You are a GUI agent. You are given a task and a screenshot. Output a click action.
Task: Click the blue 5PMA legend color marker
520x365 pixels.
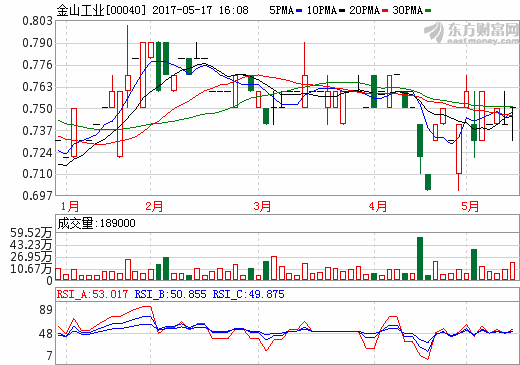click(299, 11)
